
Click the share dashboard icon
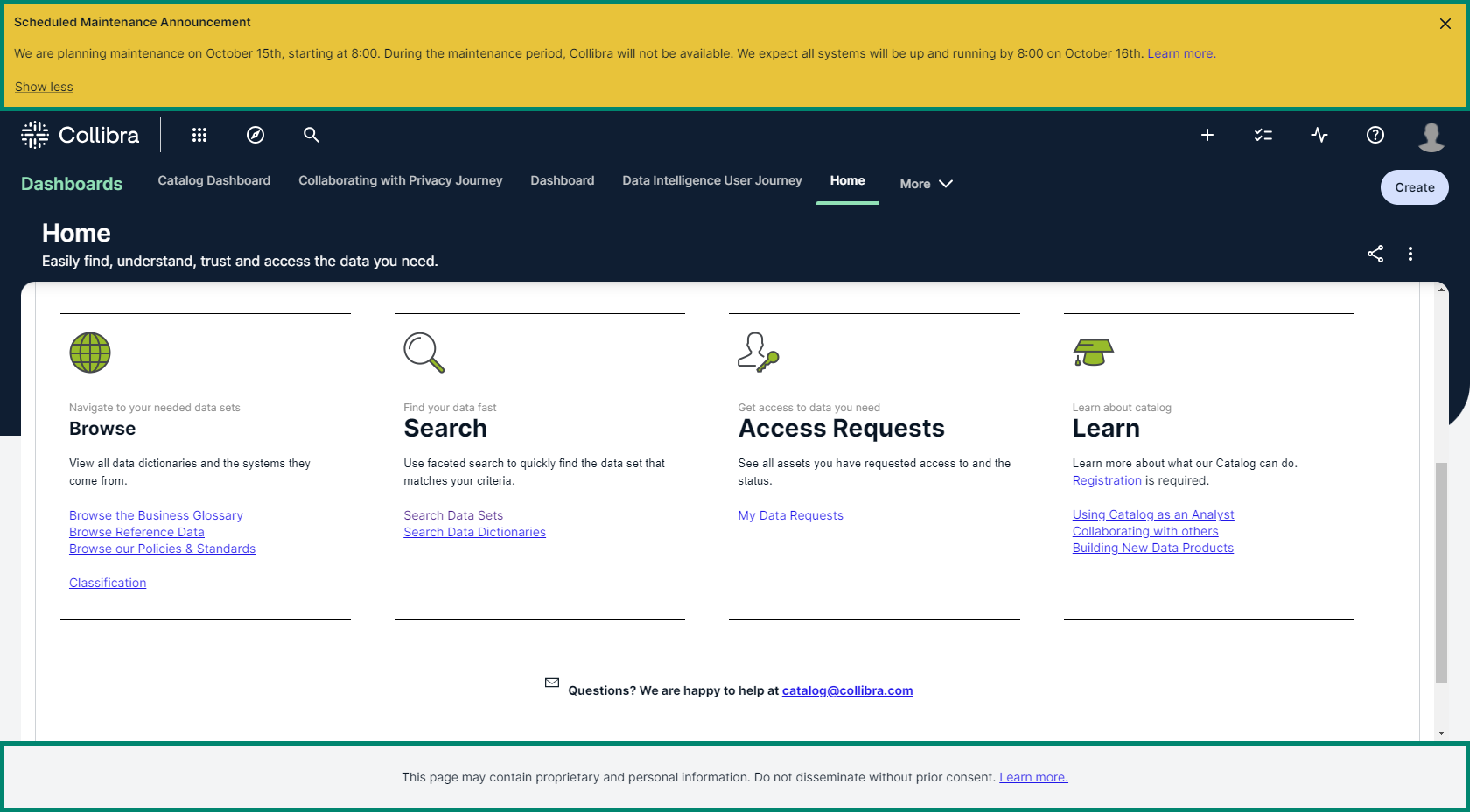click(1375, 254)
